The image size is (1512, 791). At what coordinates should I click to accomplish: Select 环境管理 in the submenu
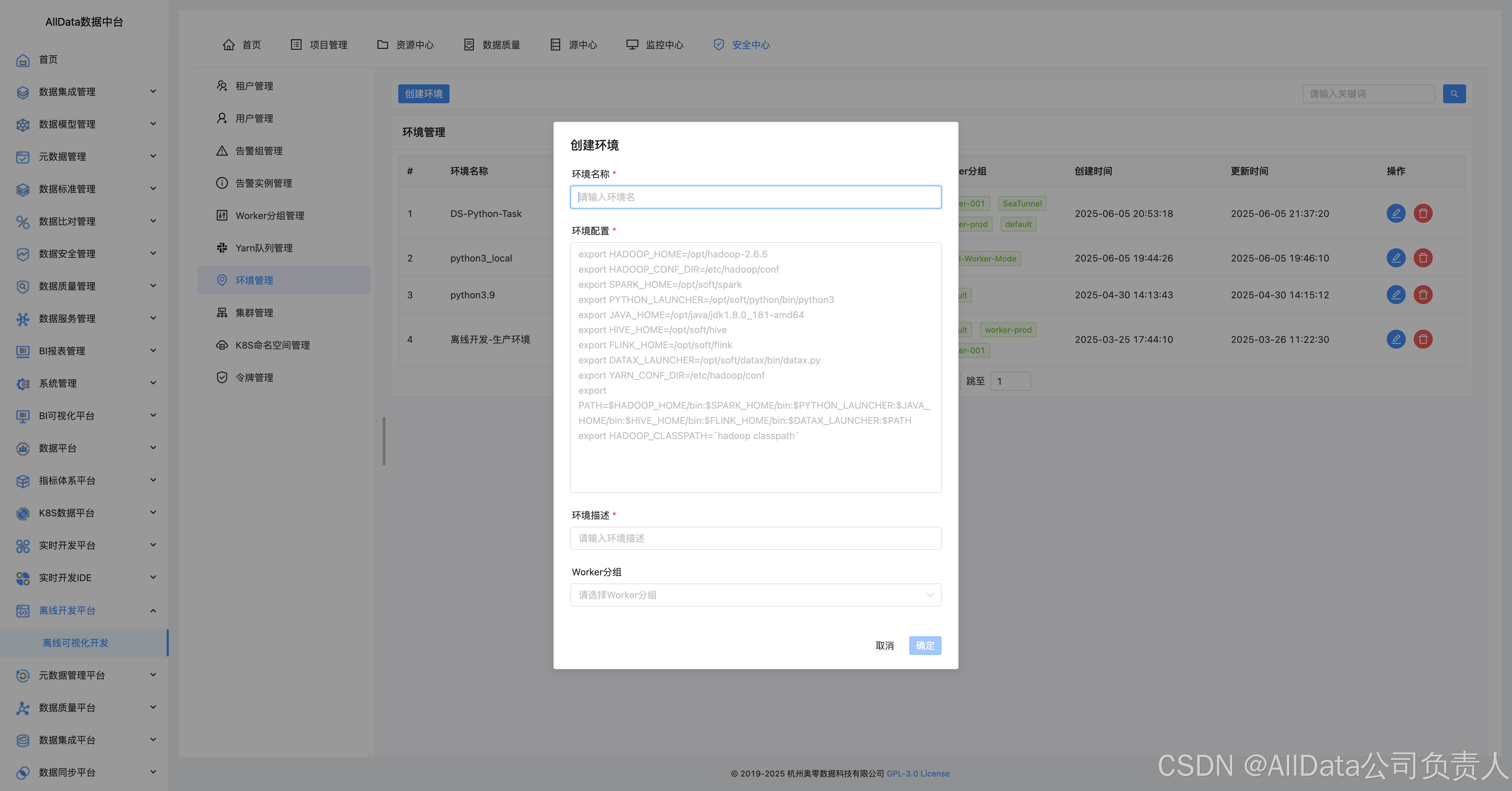point(284,280)
